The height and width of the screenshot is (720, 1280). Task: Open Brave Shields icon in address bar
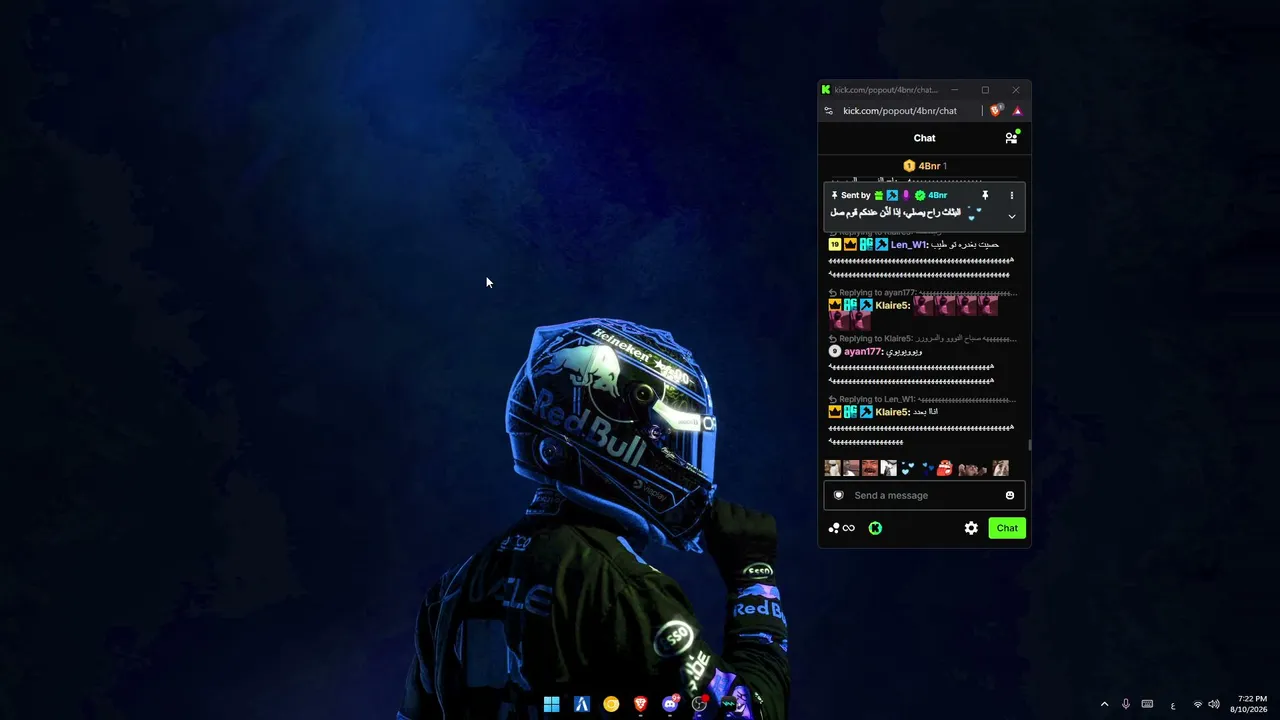(996, 111)
